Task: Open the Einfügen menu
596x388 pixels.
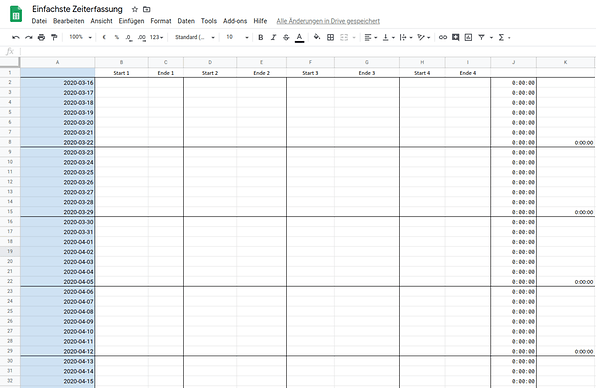Action: pyautogui.click(x=132, y=21)
